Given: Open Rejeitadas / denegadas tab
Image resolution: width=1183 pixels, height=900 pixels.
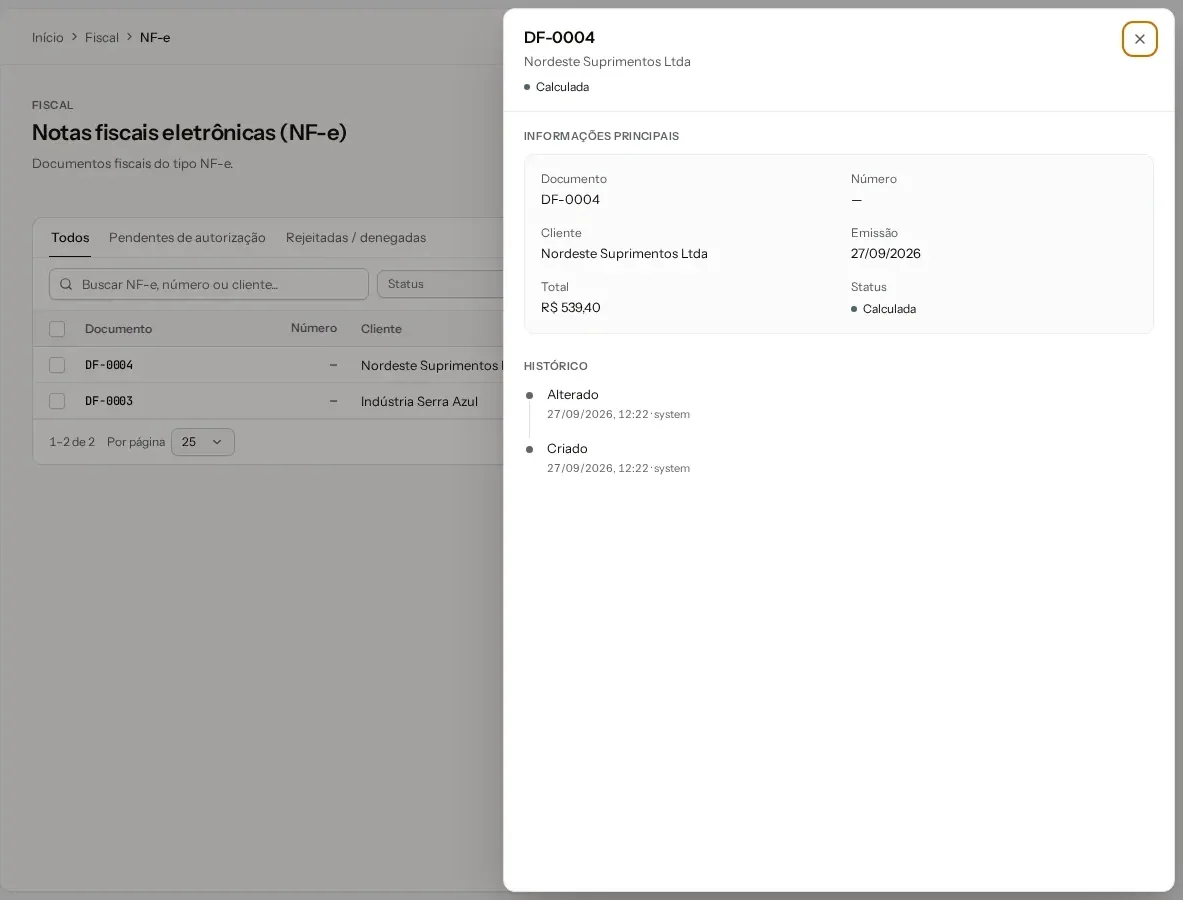Looking at the screenshot, I should [356, 238].
